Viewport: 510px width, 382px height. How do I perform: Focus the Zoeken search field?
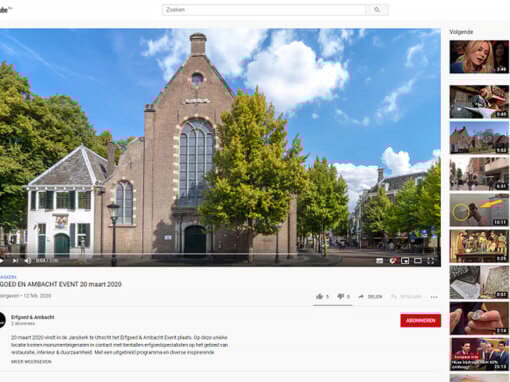click(264, 10)
